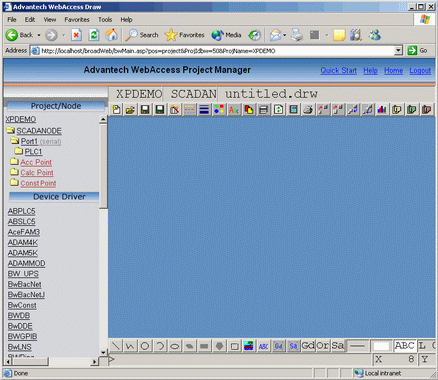The width and height of the screenshot is (438, 380).
Task: Open the Const Point link
Action: click(38, 183)
